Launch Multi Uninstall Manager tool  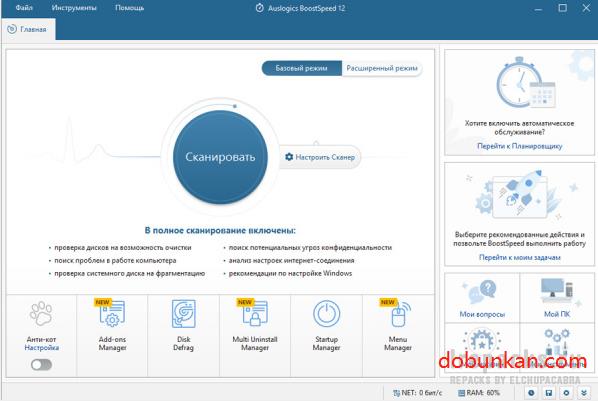(255, 336)
